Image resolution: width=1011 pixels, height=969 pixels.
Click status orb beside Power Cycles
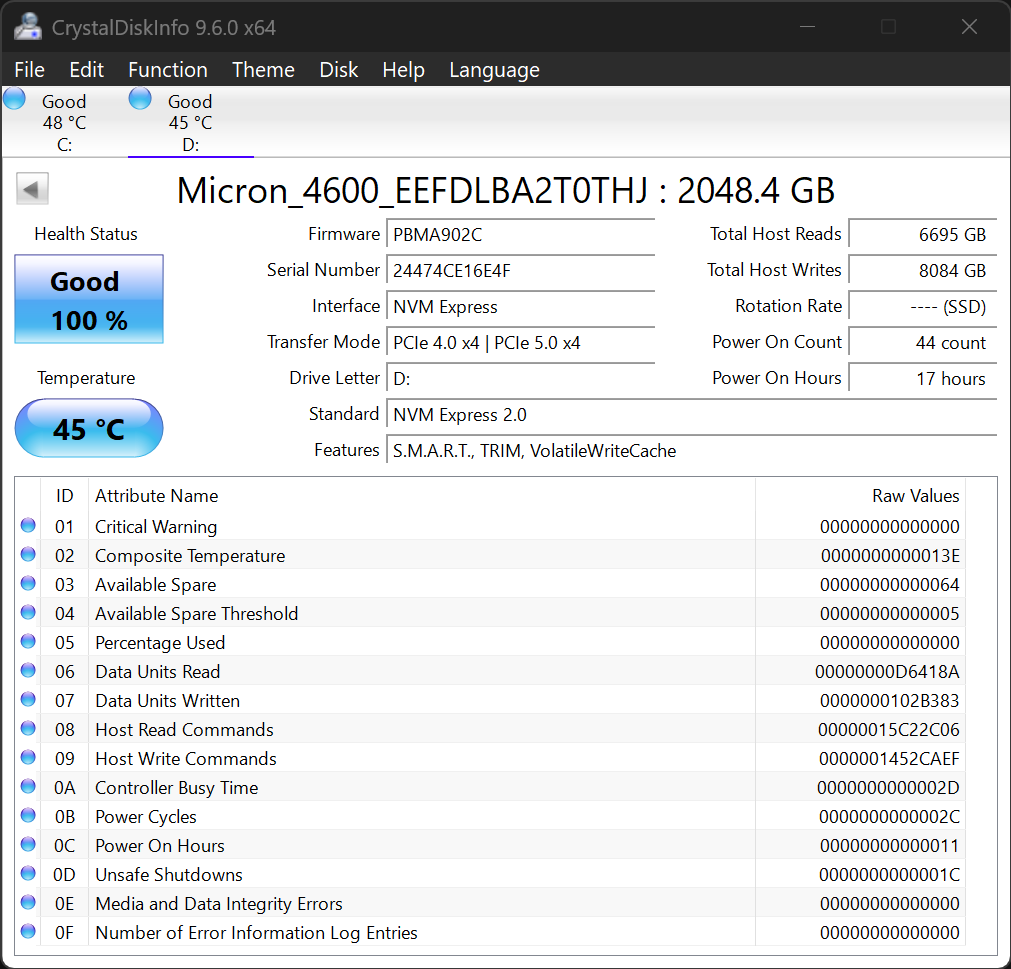(28, 816)
